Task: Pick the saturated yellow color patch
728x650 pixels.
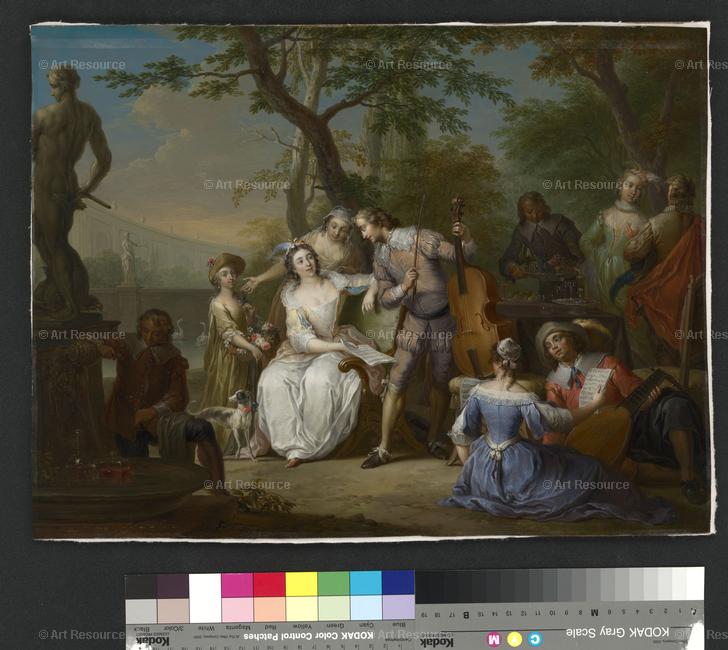Action: [x=301, y=584]
